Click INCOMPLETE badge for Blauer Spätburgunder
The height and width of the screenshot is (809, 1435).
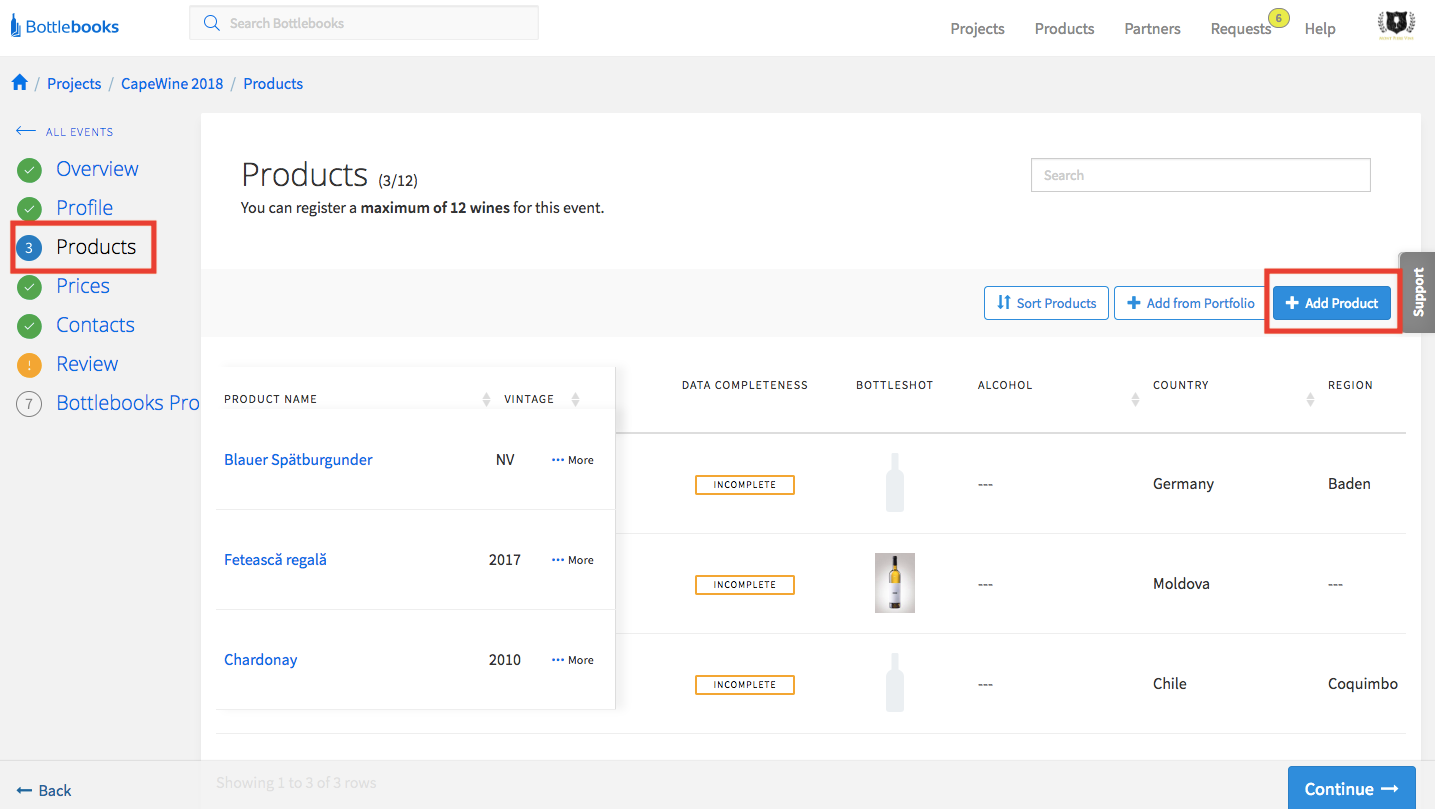745,485
